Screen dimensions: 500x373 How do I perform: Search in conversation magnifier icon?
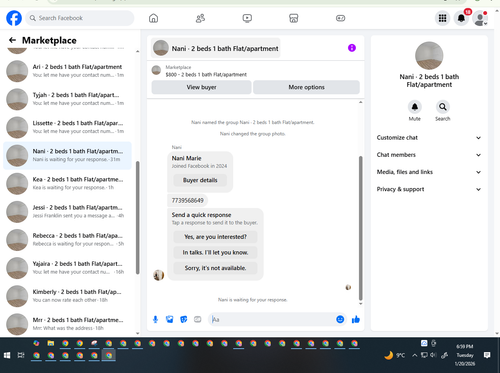pos(443,107)
